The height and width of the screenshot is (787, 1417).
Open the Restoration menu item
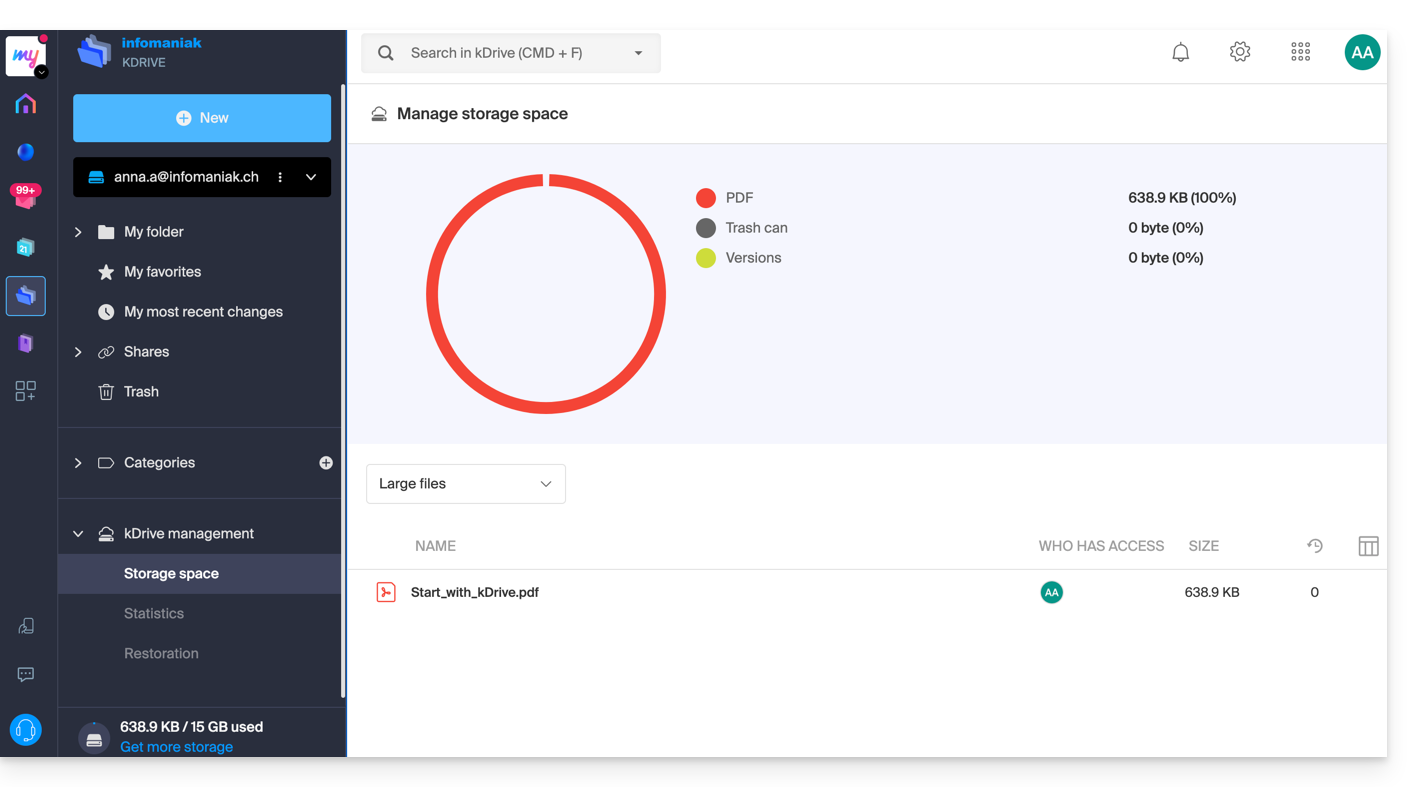pos(161,654)
